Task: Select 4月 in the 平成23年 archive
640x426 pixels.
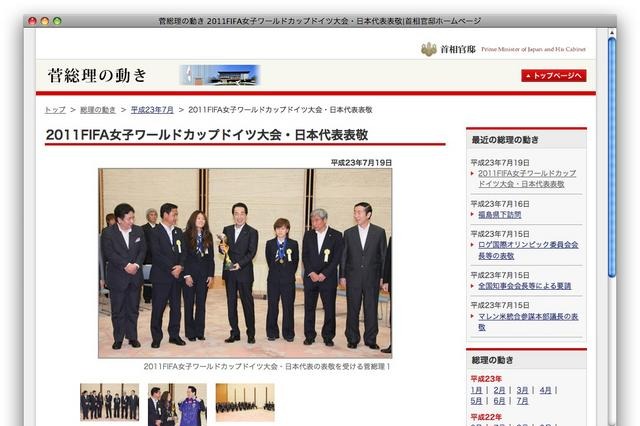Action: tap(545, 390)
